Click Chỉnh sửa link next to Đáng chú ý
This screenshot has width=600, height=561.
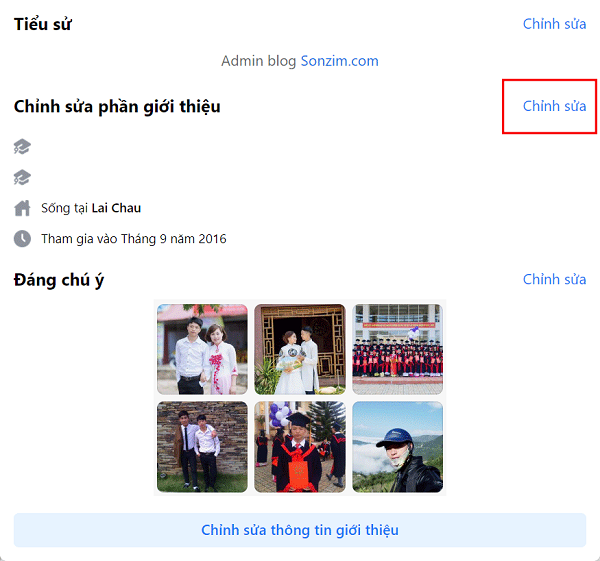554,279
